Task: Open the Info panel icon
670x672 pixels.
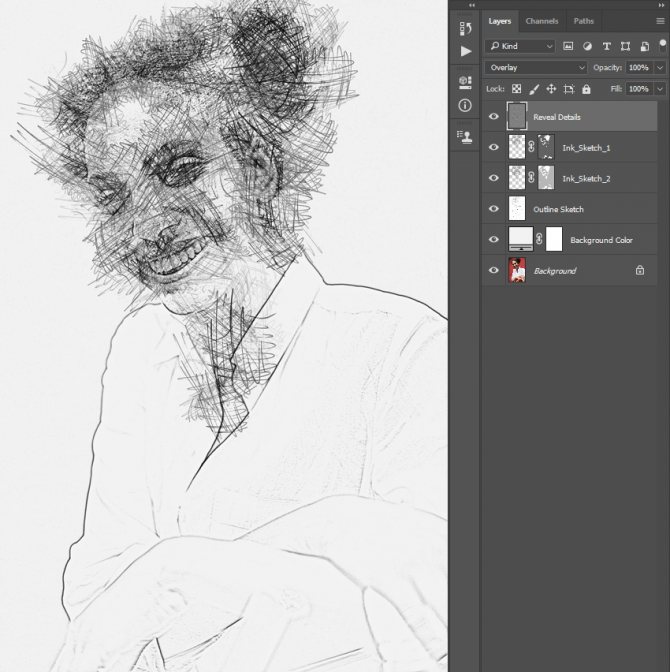Action: pos(465,105)
